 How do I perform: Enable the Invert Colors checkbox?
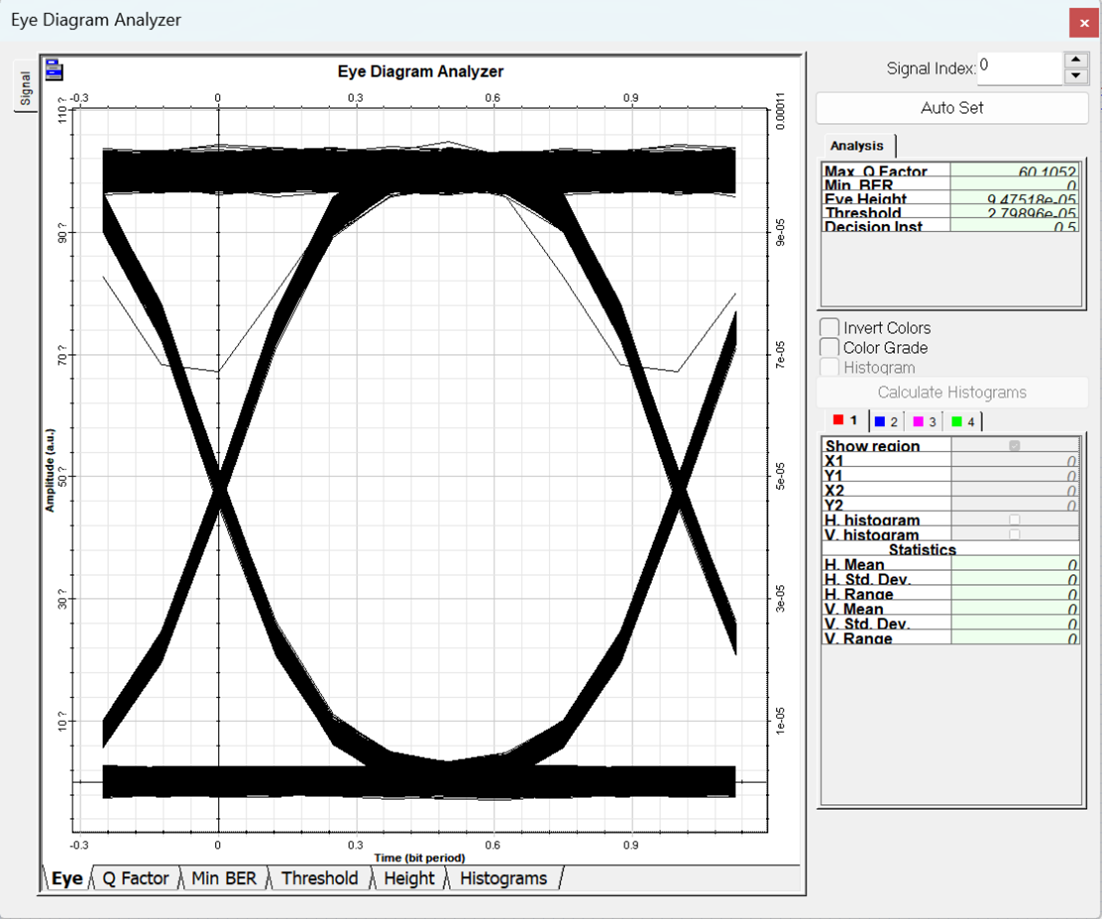tap(830, 328)
